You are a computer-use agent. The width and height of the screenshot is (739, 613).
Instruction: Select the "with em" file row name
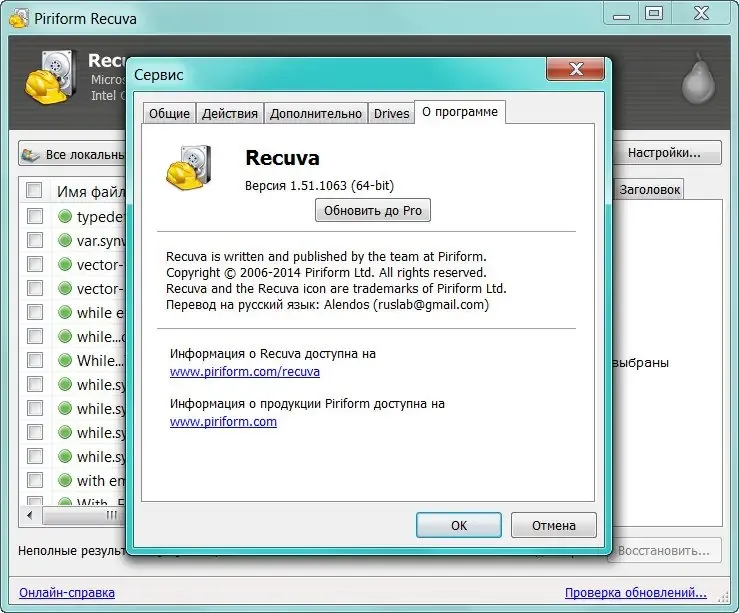(101, 481)
